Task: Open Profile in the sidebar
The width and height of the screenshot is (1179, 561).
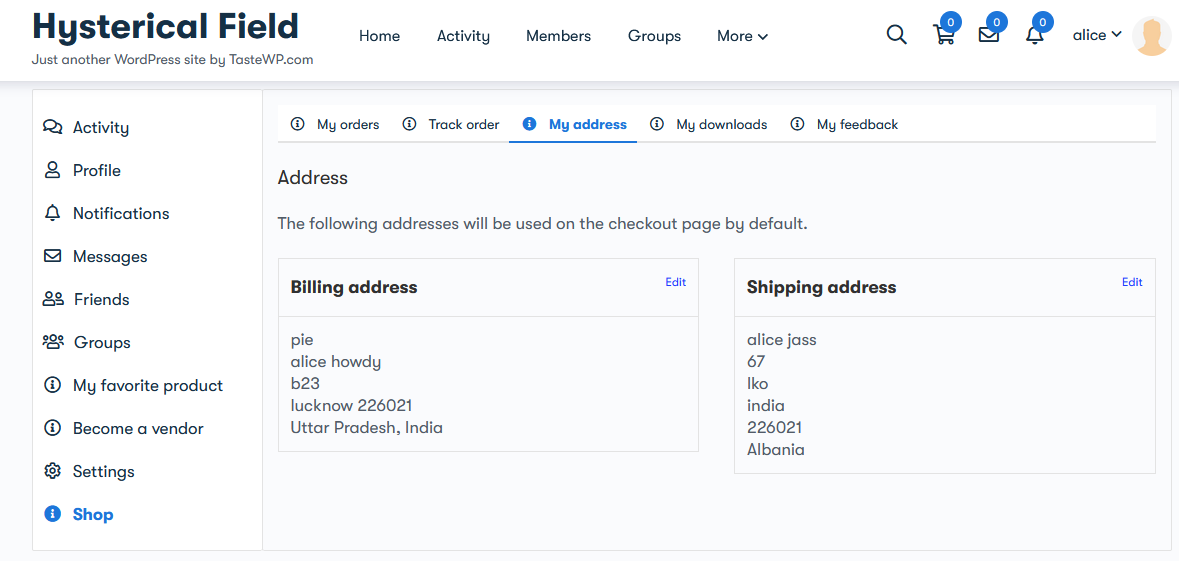Action: [x=97, y=170]
